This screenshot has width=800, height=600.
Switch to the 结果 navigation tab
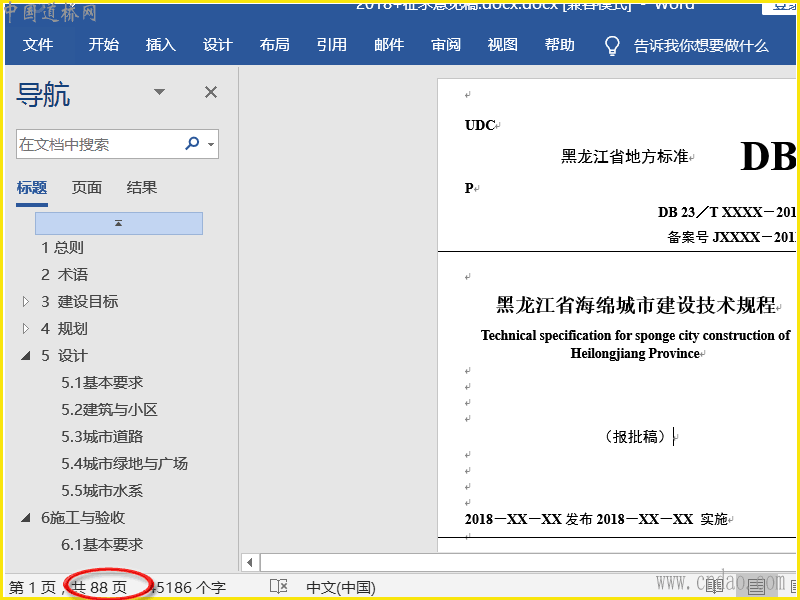(x=142, y=188)
